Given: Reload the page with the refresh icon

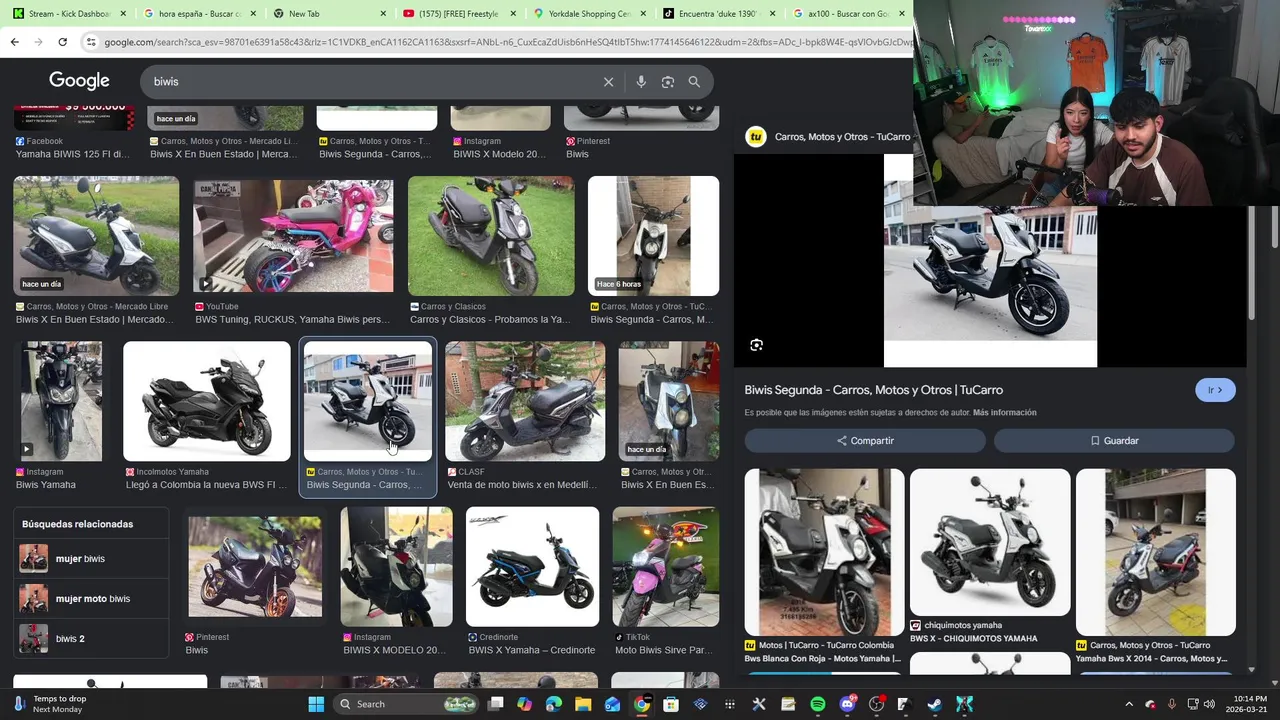Looking at the screenshot, I should 62,42.
